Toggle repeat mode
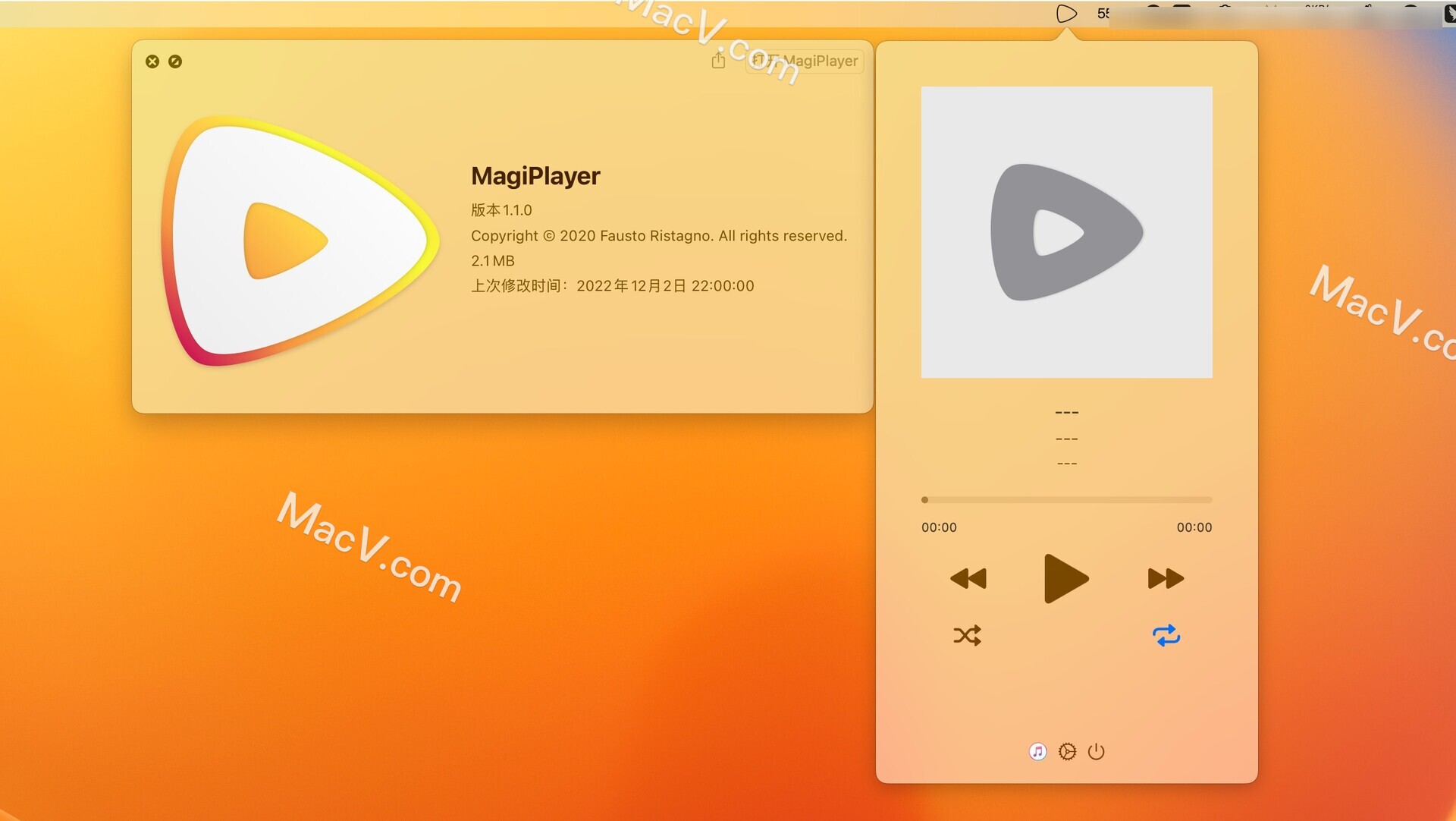This screenshot has height=821, width=1456. click(1166, 635)
